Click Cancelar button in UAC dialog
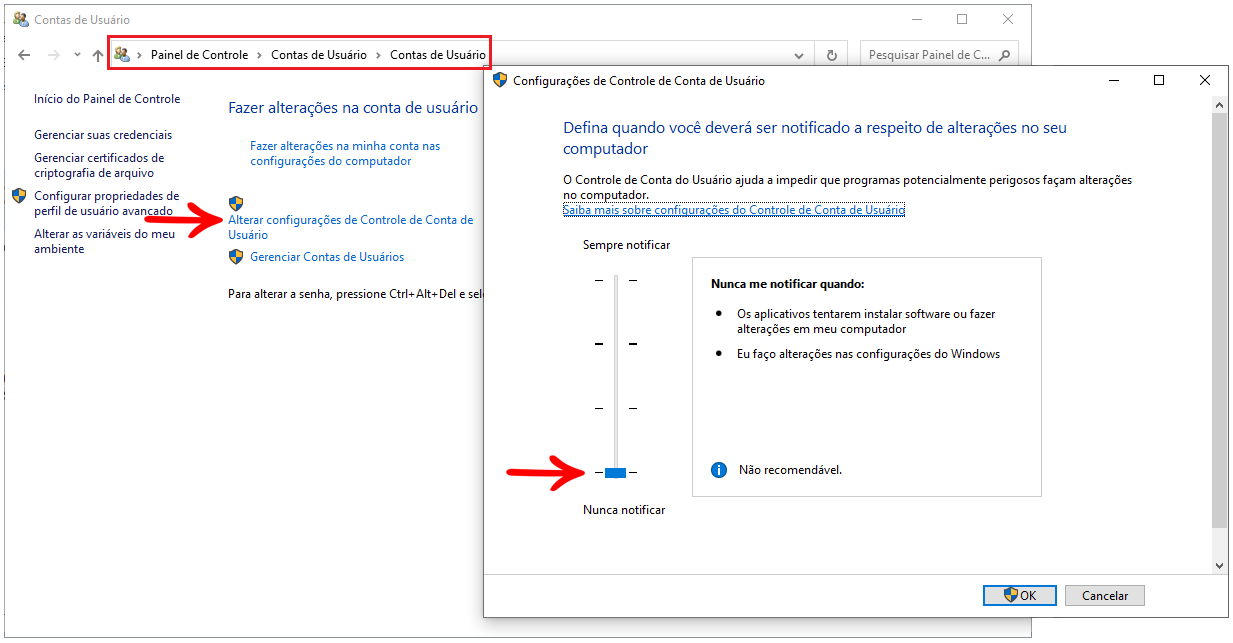The image size is (1233, 643). click(1105, 595)
